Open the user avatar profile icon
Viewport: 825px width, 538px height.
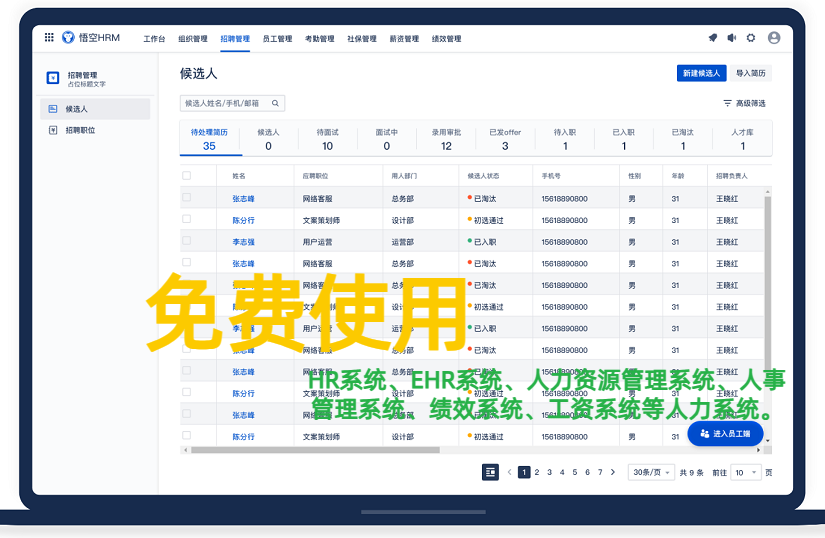(774, 38)
